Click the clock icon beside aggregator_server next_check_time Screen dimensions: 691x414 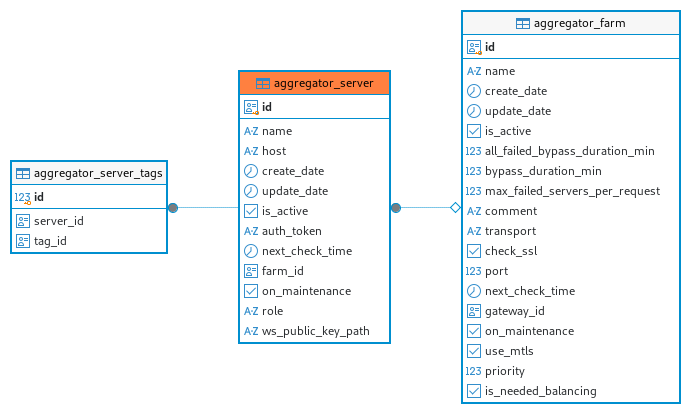click(251, 251)
